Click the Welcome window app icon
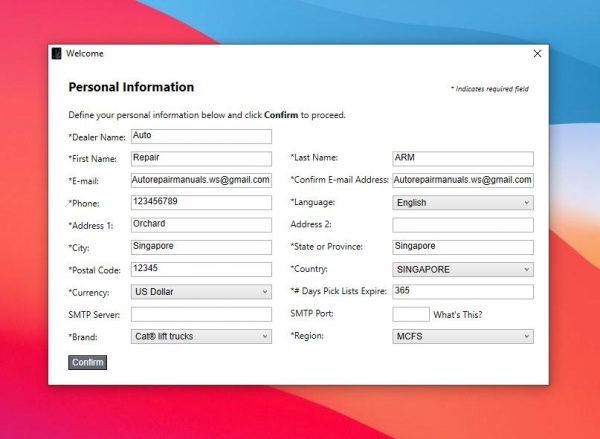Viewport: 600px width, 439px height. [57, 54]
